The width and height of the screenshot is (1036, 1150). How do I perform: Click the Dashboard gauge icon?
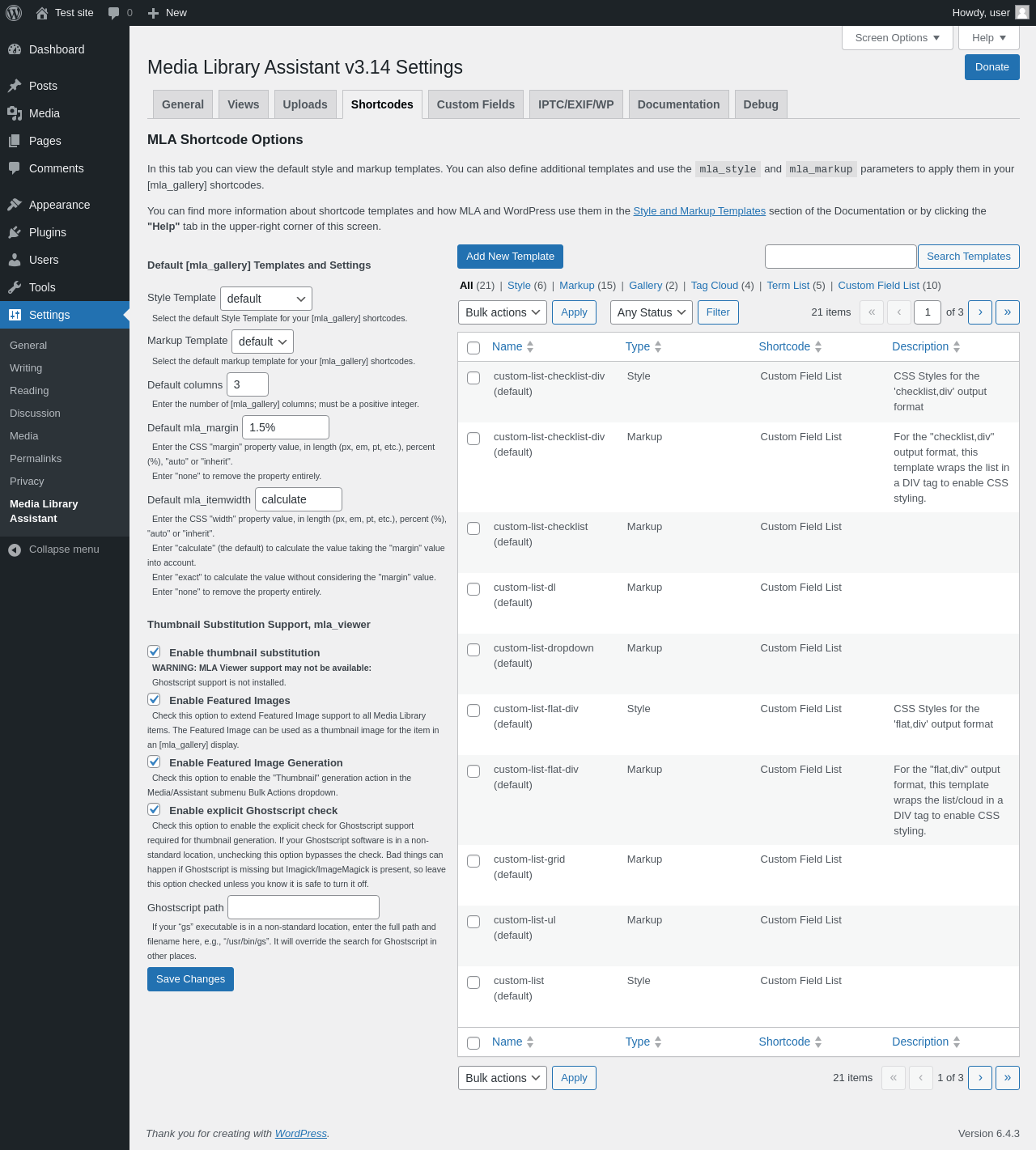pyautogui.click(x=15, y=49)
